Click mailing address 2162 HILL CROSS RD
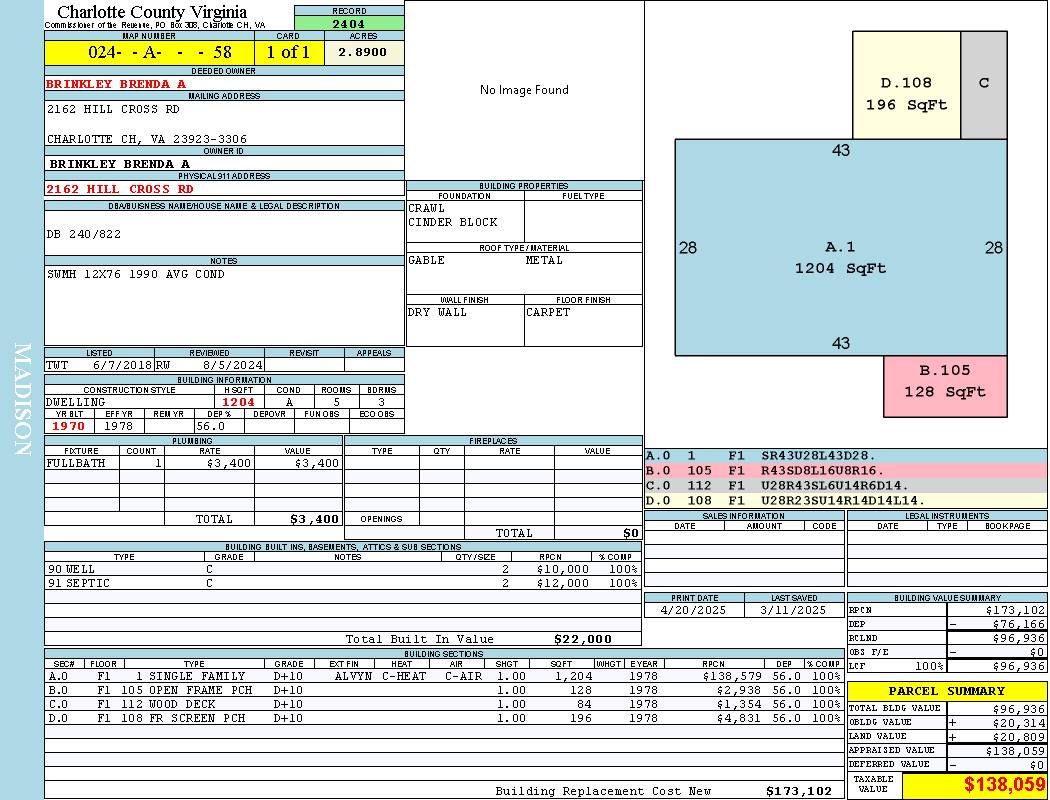The height and width of the screenshot is (800, 1050). tap(113, 108)
